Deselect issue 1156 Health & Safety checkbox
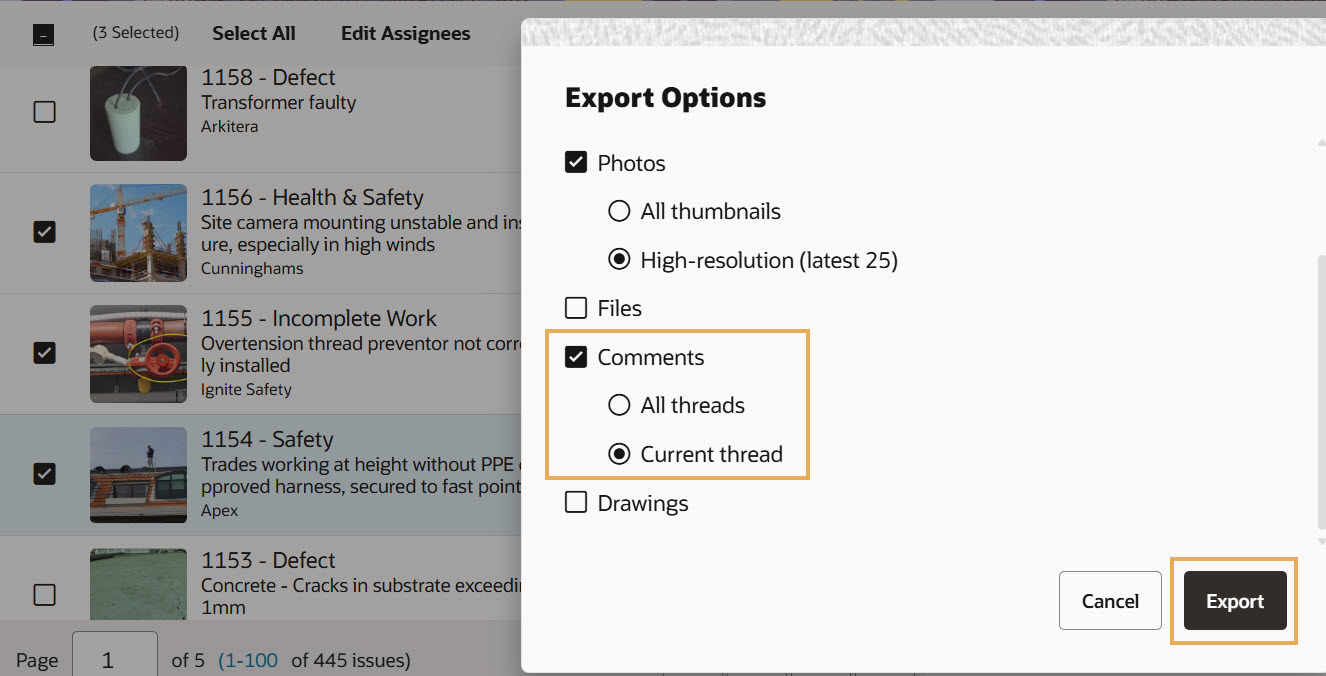This screenshot has width=1326, height=676. coord(44,232)
